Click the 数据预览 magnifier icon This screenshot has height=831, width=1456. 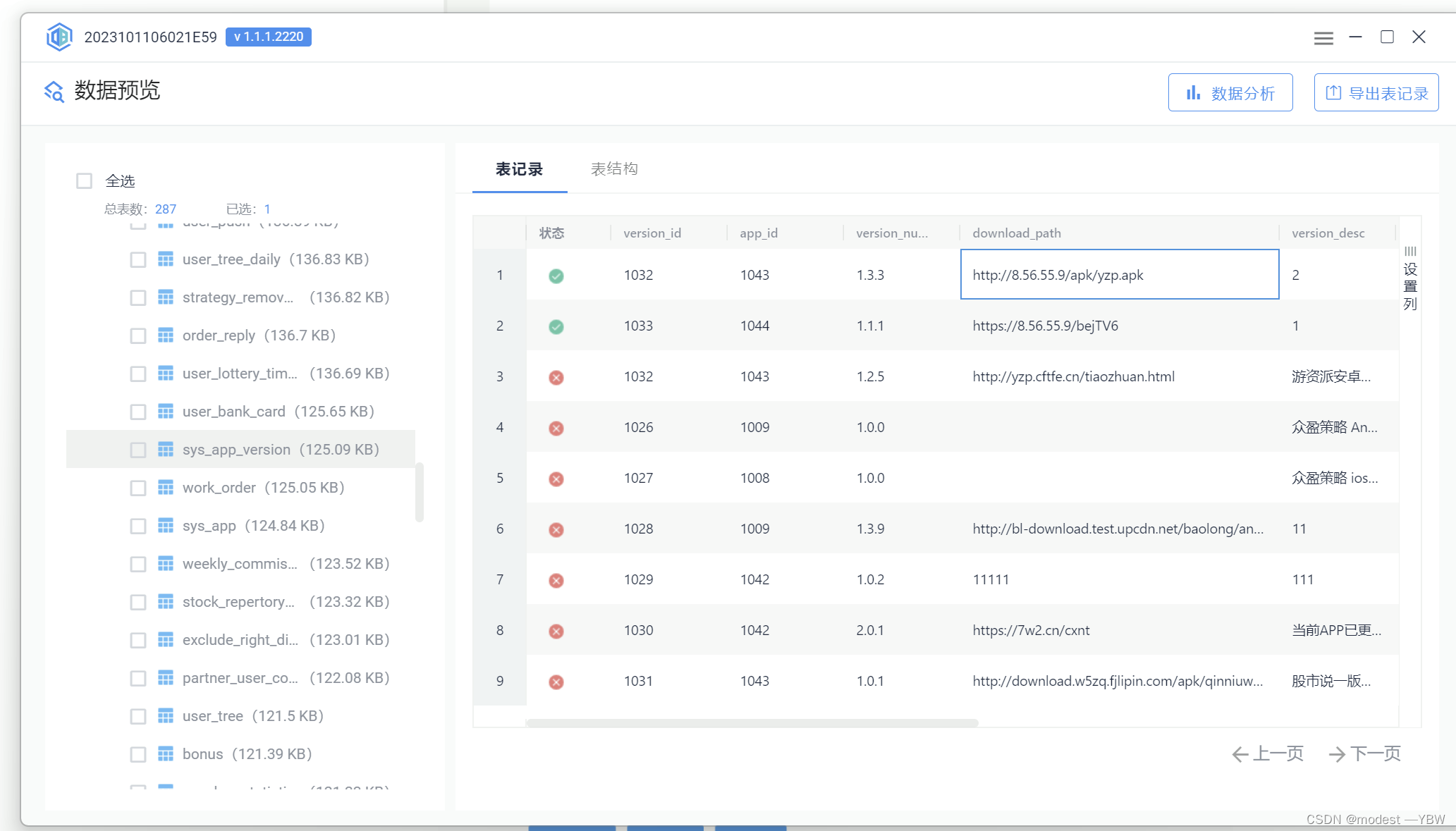click(x=53, y=91)
